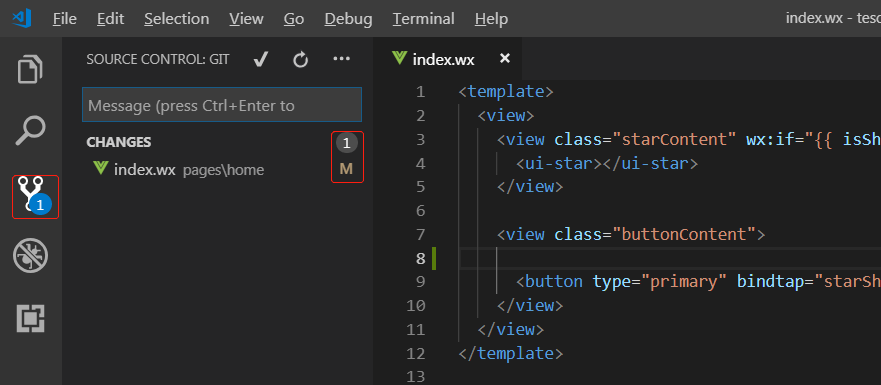Open the Go menu
Image resolution: width=881 pixels, height=385 pixels.
coord(294,19)
